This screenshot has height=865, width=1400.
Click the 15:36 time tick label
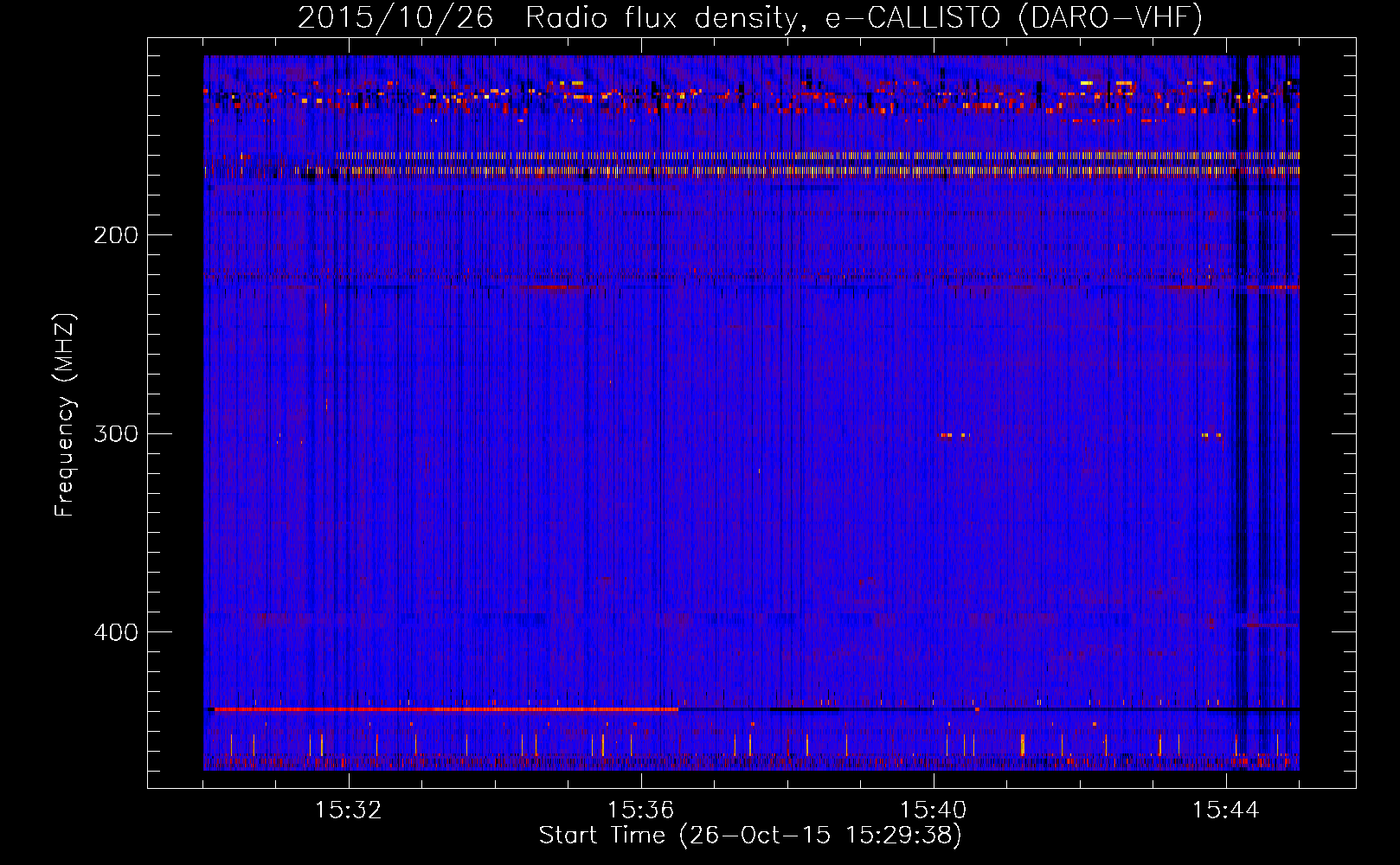point(641,811)
